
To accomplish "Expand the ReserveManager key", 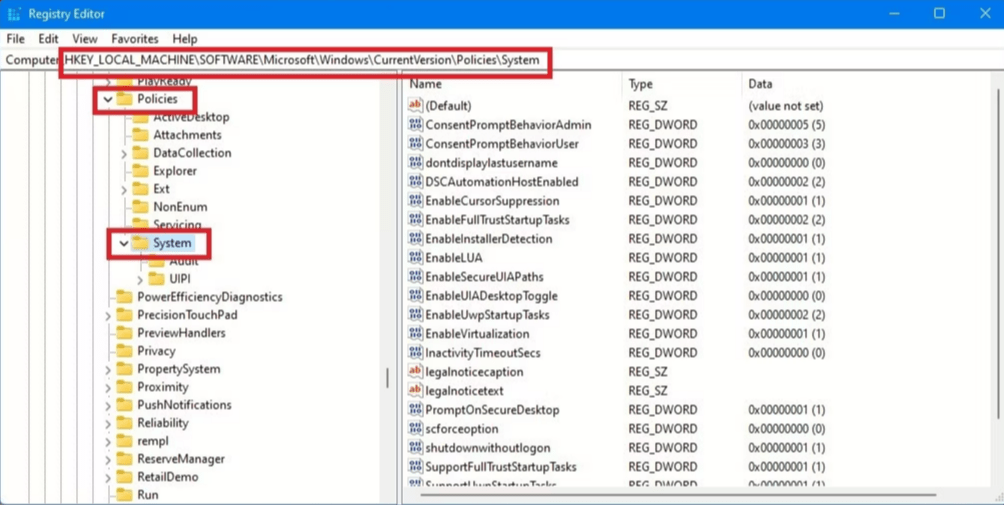I will point(108,460).
